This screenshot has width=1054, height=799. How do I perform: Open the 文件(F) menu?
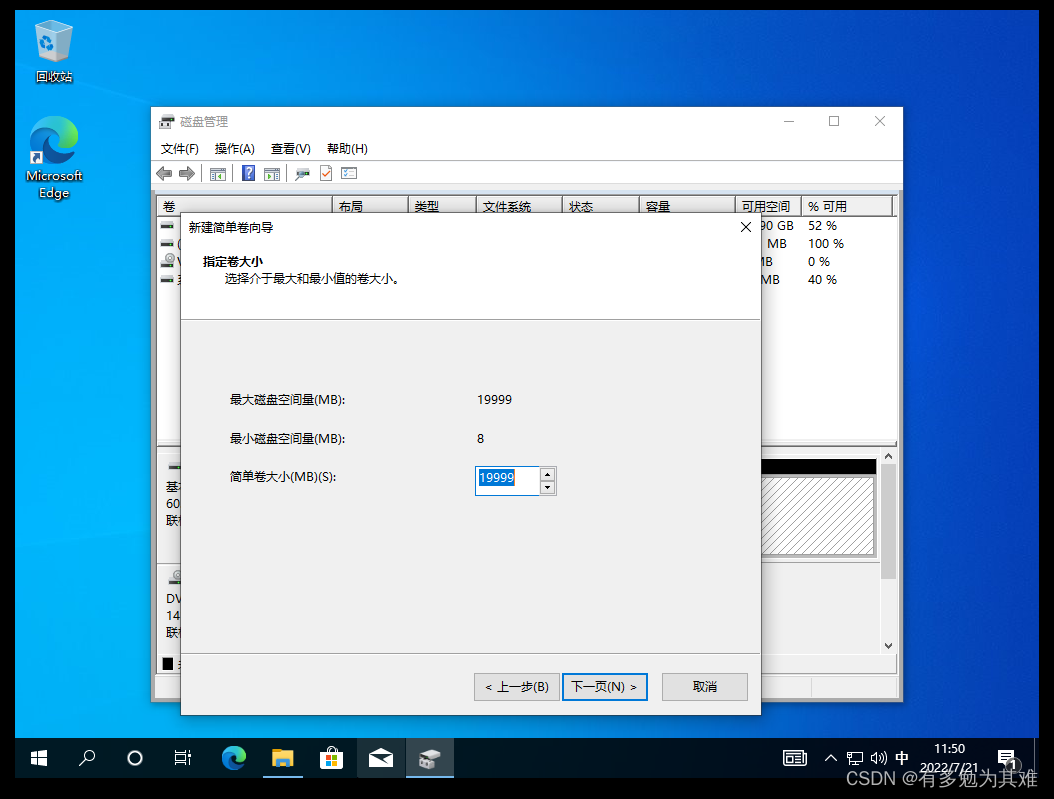click(179, 149)
